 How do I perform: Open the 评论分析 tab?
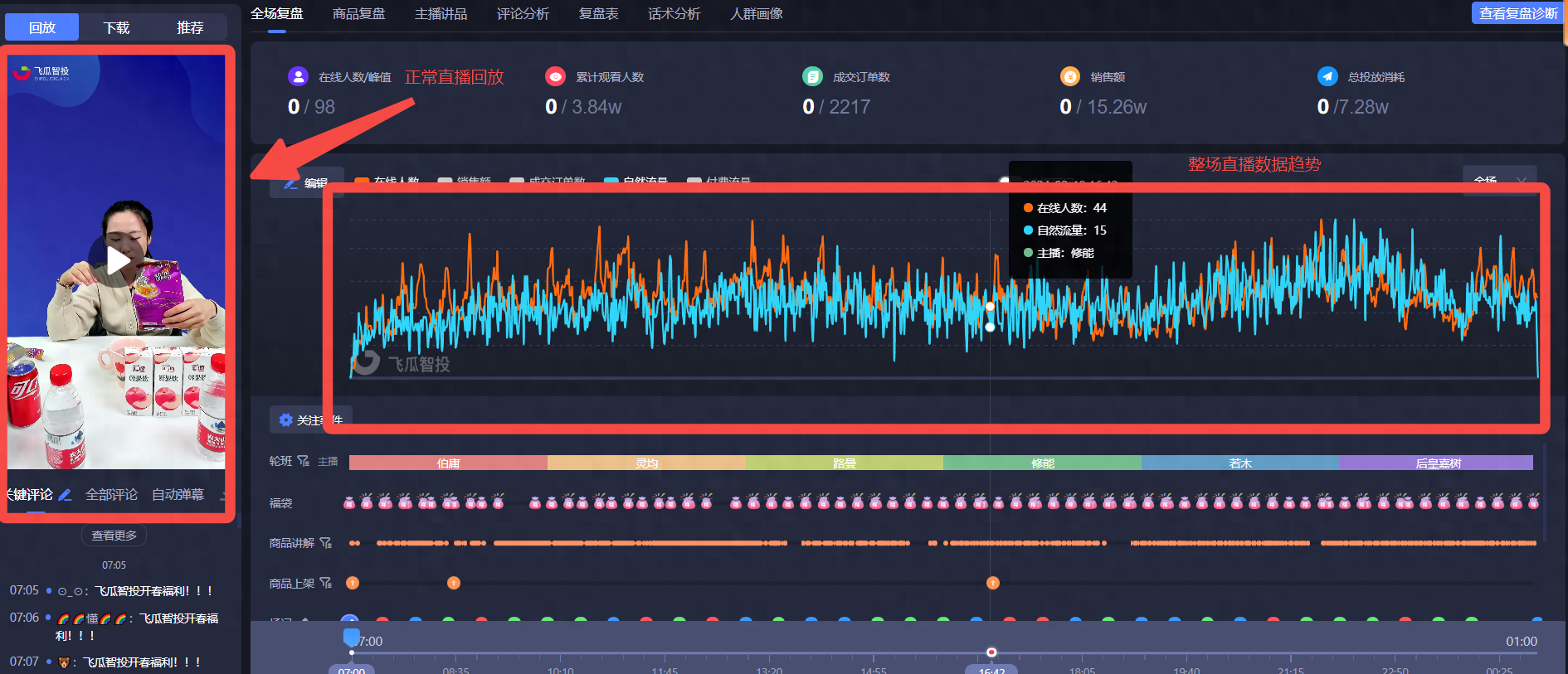(523, 14)
